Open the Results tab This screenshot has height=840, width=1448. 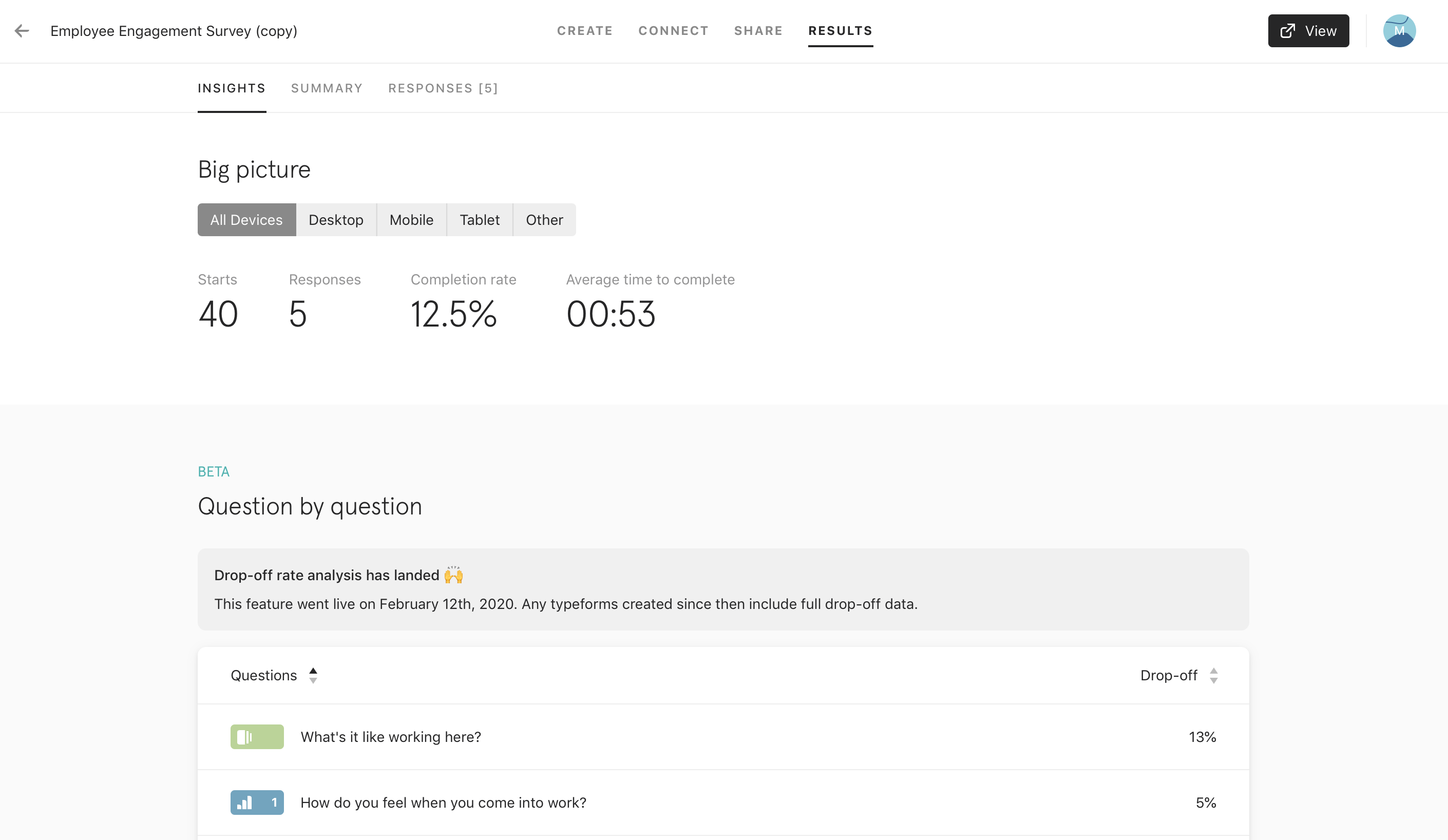(840, 30)
